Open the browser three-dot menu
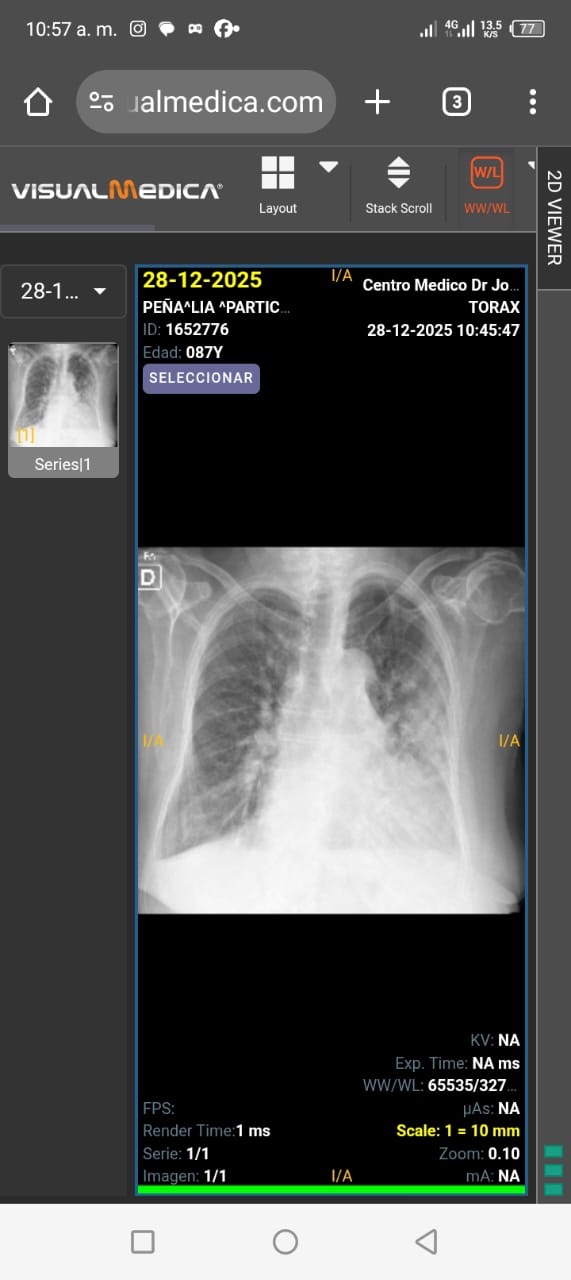Screen dimensions: 571x1280 [x=532, y=102]
